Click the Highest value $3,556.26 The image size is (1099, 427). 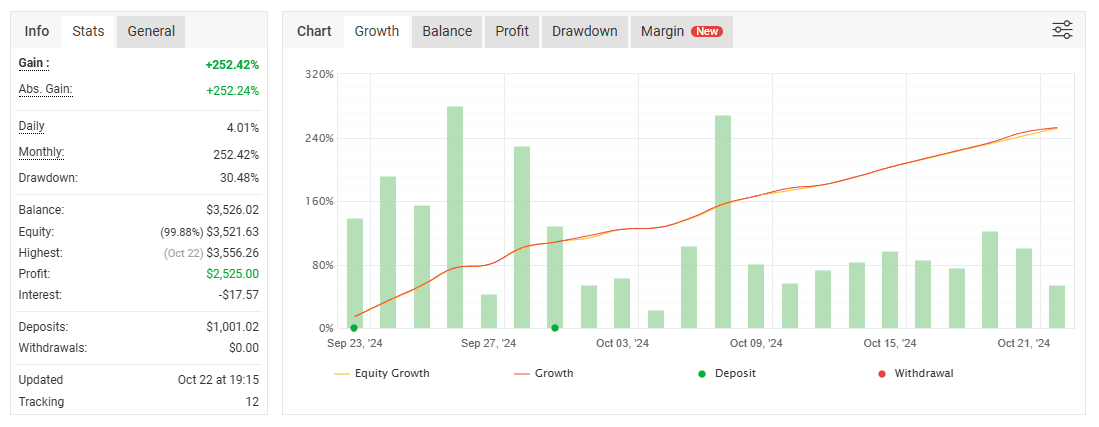point(233,252)
